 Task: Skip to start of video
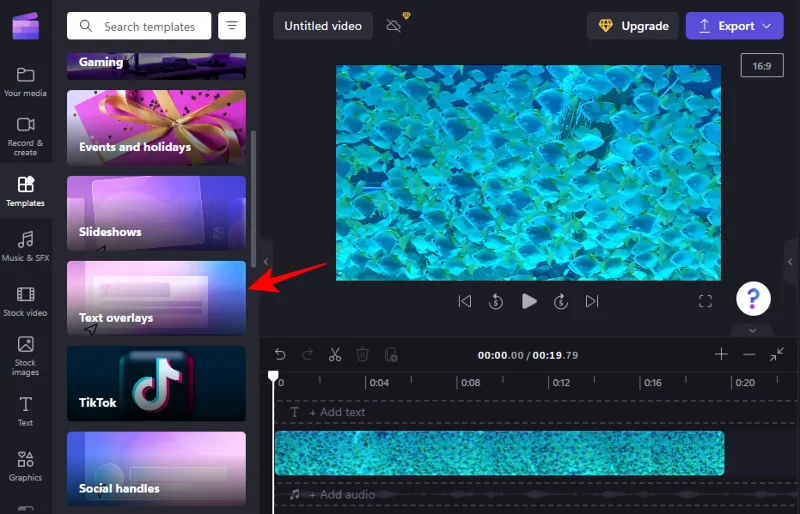(x=465, y=302)
